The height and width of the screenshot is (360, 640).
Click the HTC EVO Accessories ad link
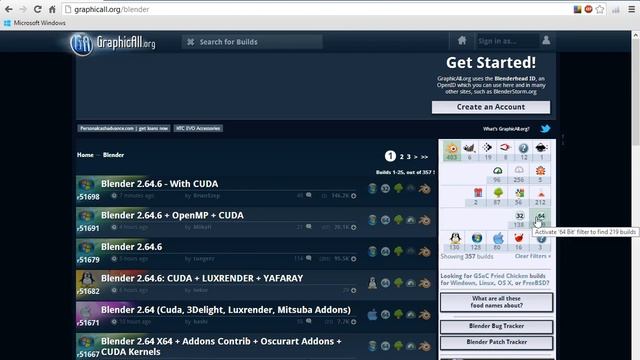pos(198,128)
